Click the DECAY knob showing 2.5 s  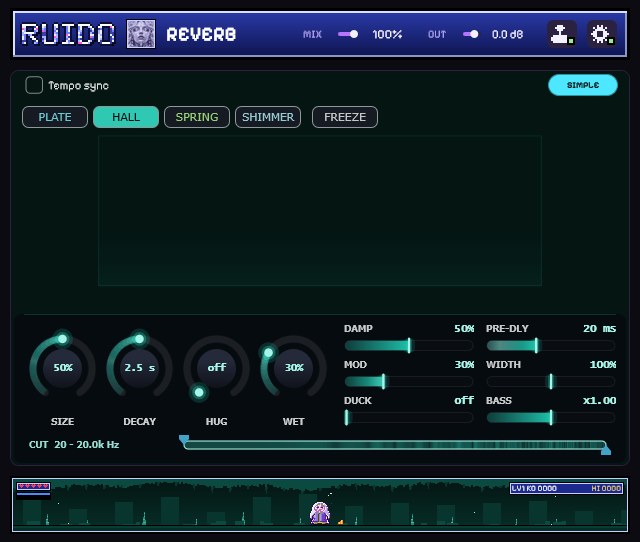tap(140, 367)
